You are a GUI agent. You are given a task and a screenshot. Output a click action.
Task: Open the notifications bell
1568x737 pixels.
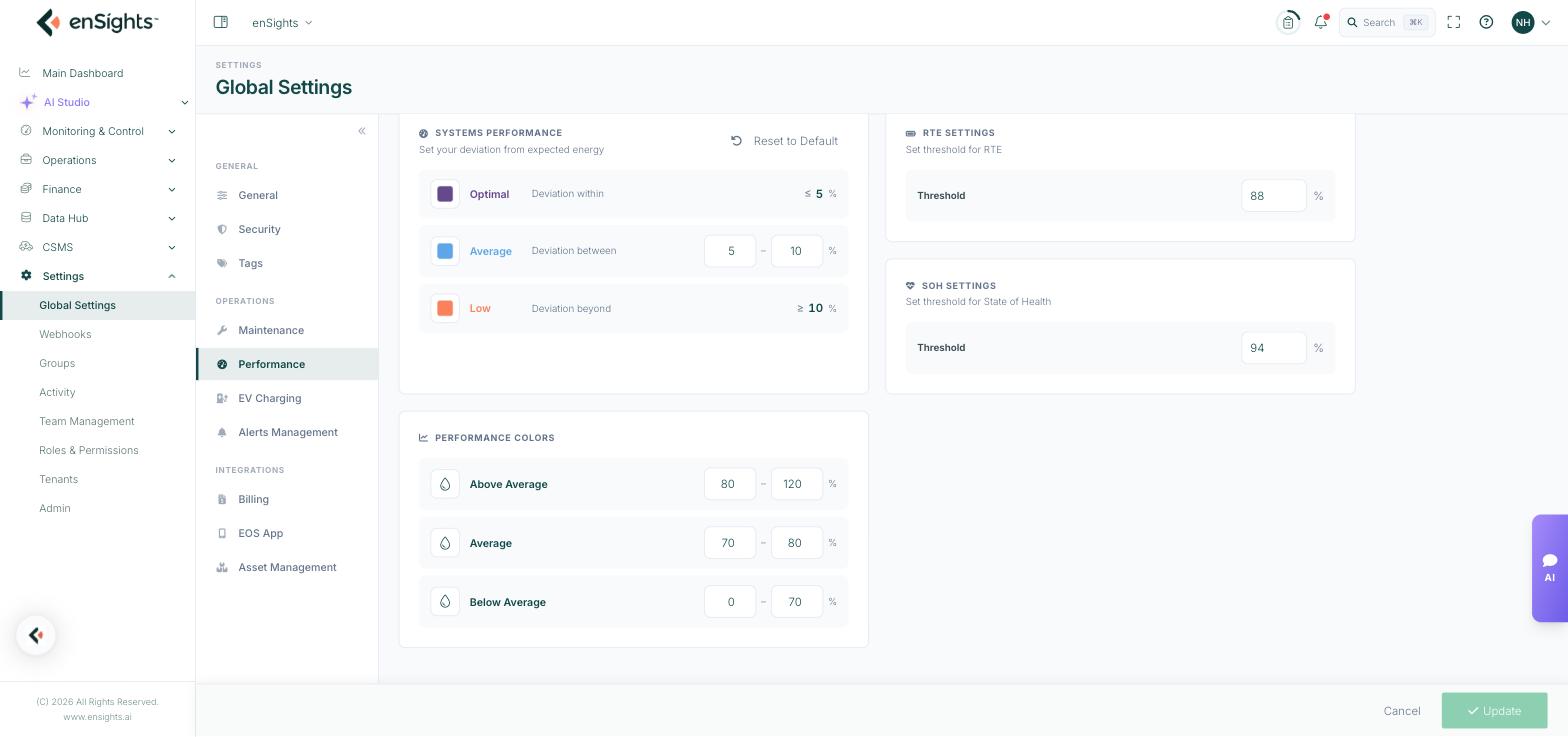1321,22
